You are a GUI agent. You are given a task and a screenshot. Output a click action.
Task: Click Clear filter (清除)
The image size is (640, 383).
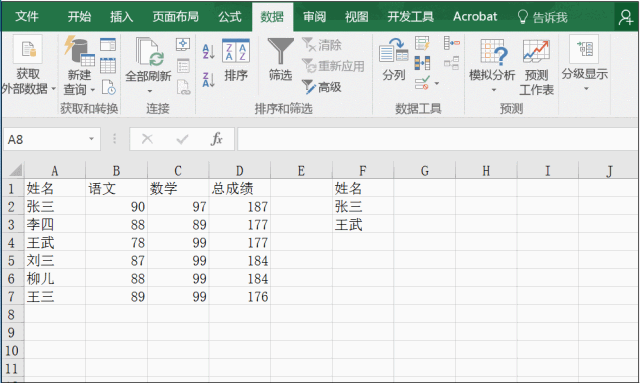[322, 45]
